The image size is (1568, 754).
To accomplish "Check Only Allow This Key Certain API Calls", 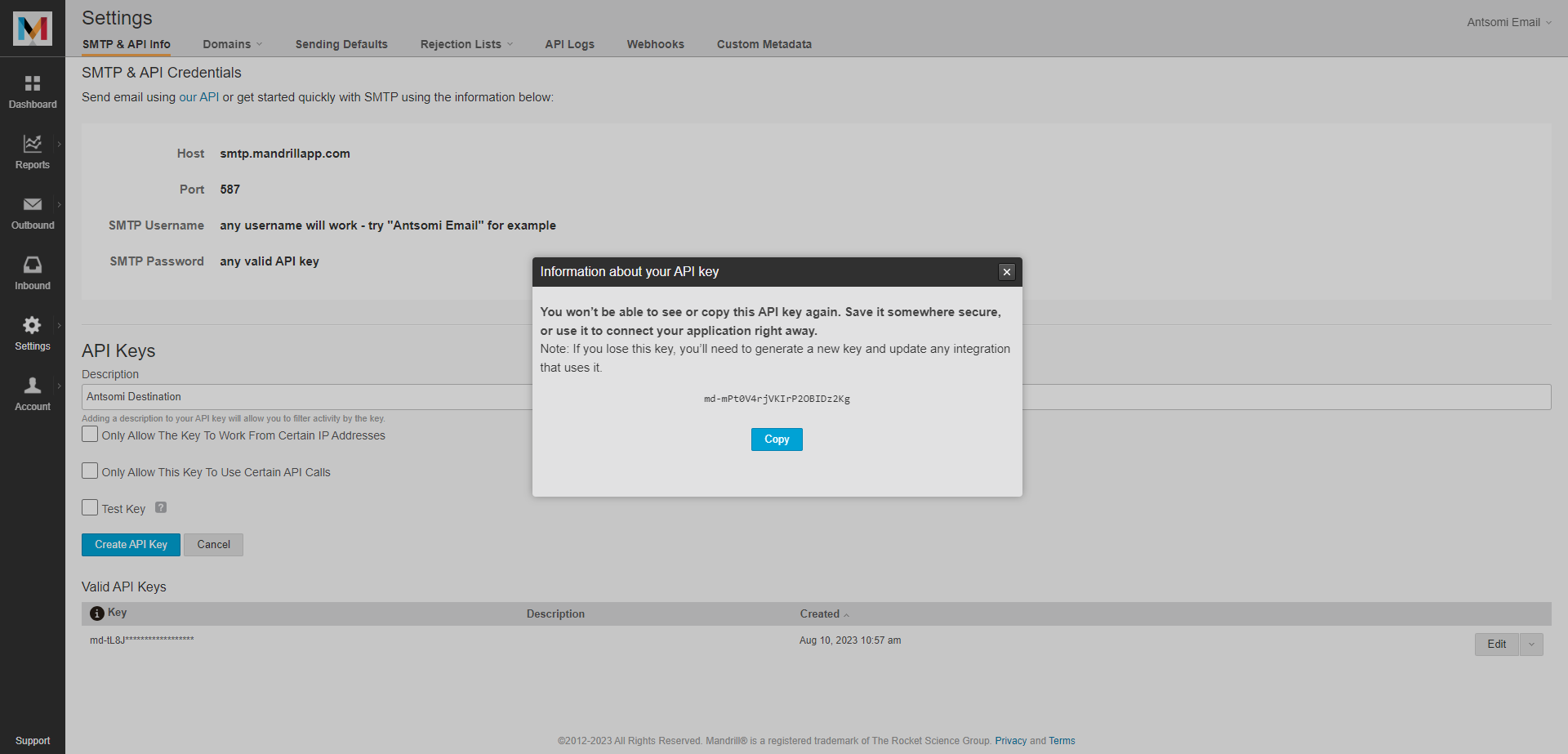I will click(x=90, y=471).
